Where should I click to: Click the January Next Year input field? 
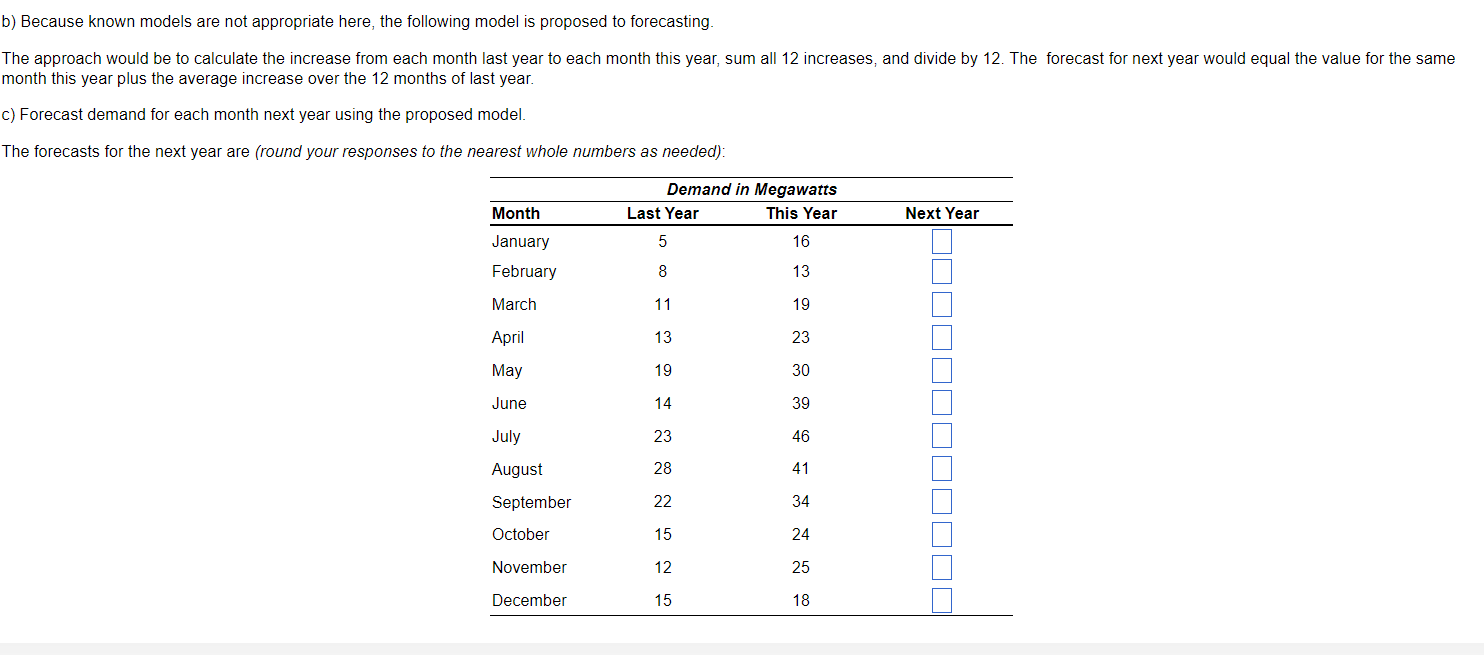point(941,241)
